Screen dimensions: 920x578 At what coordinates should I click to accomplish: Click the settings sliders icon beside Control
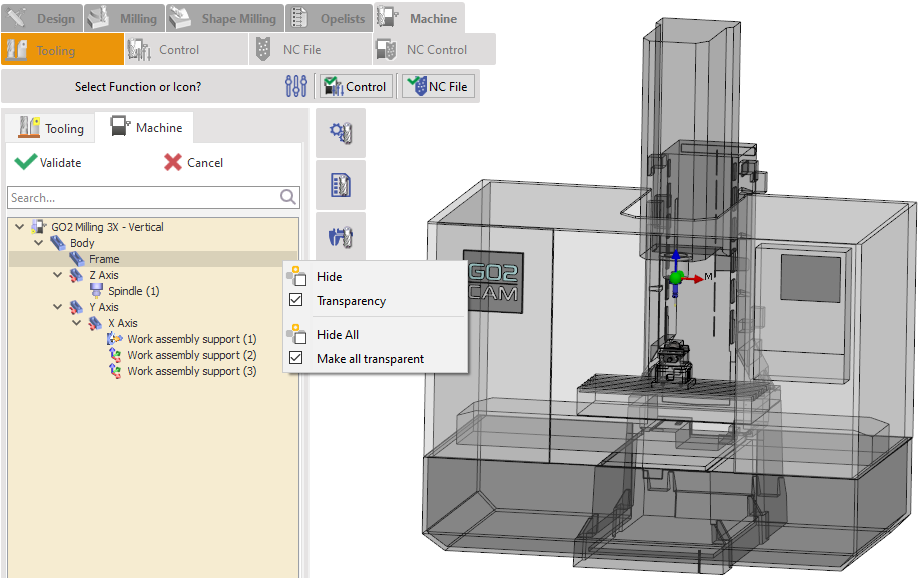pos(296,87)
